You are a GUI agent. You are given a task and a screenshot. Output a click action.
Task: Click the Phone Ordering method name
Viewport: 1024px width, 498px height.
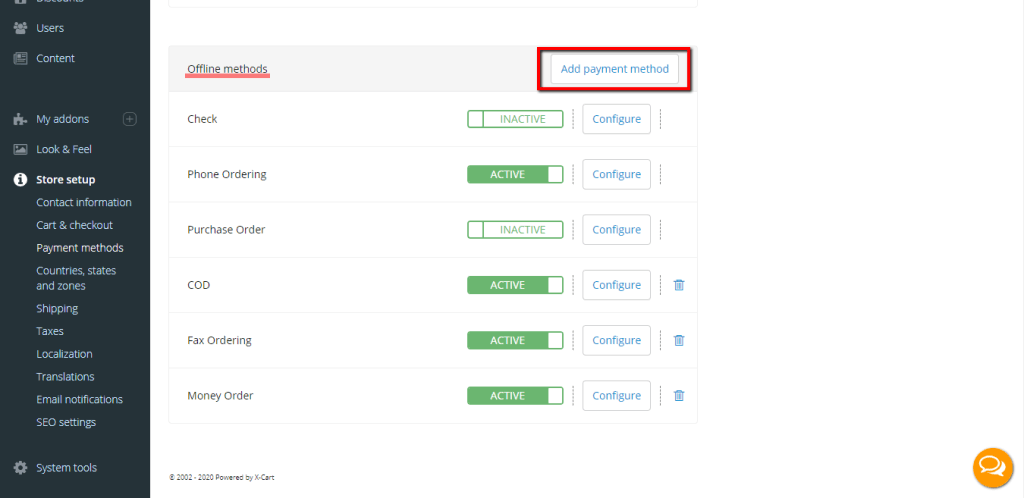click(x=227, y=174)
